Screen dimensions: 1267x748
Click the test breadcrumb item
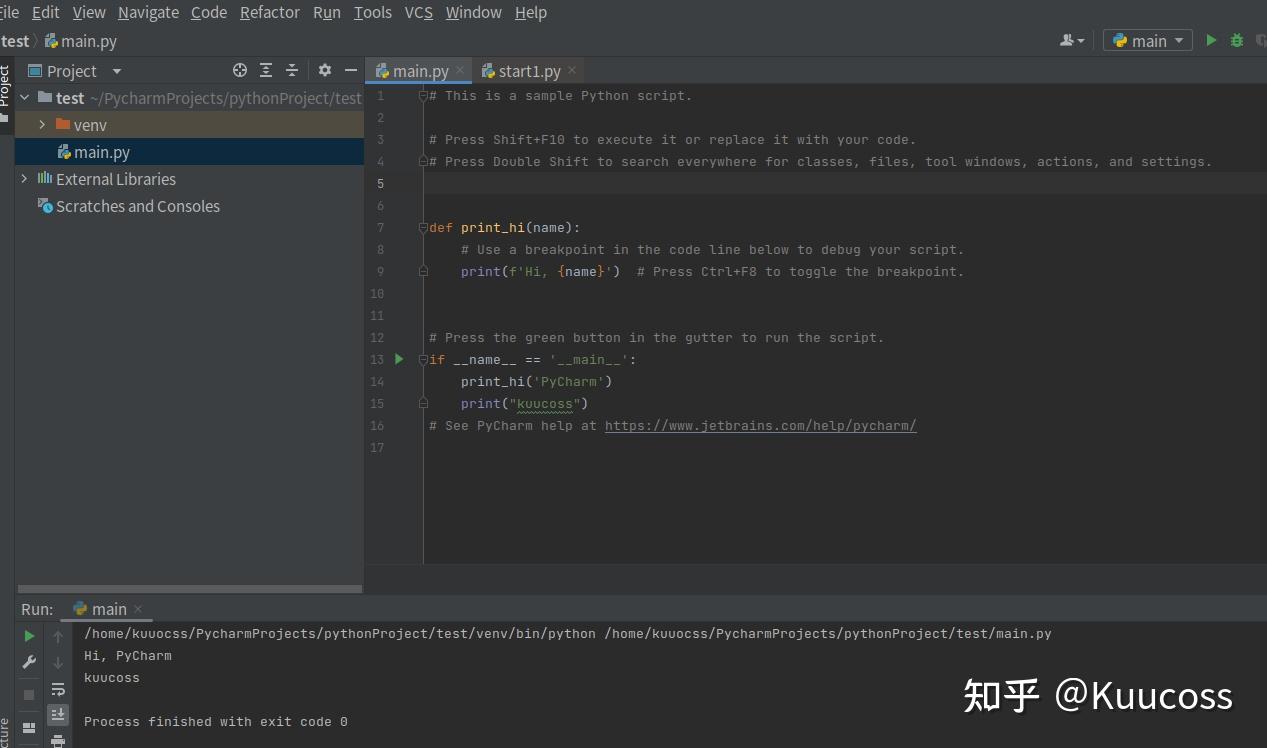point(14,40)
